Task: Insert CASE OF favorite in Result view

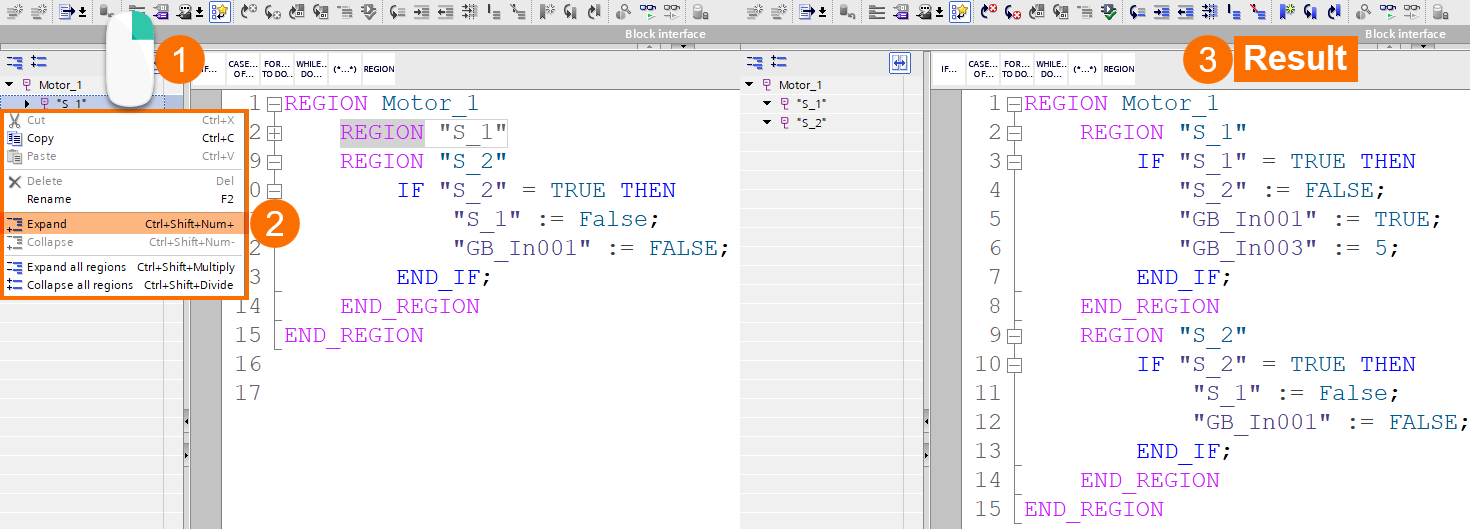Action: click(x=983, y=69)
